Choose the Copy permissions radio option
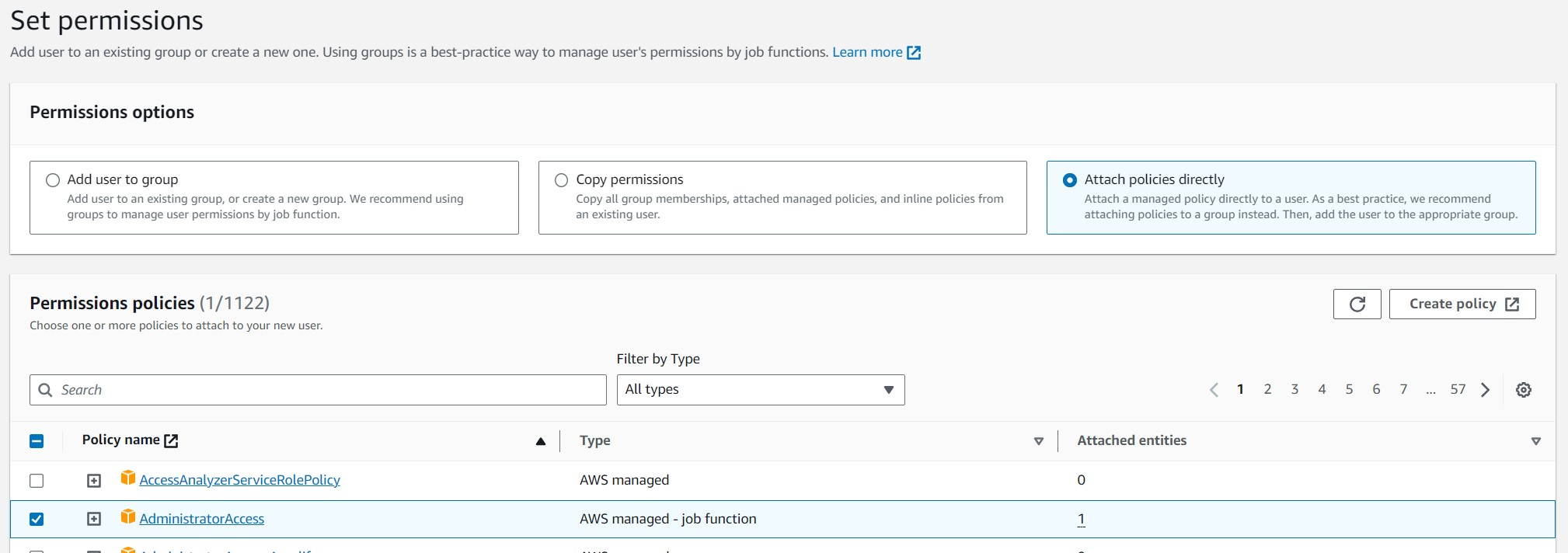Image resolution: width=1568 pixels, height=553 pixels. 561,180
